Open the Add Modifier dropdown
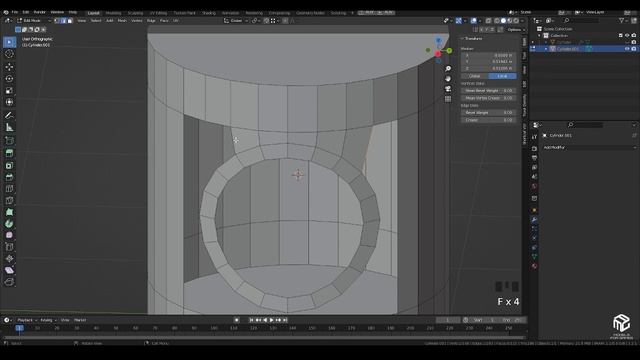The width and height of the screenshot is (640, 360). [589, 147]
